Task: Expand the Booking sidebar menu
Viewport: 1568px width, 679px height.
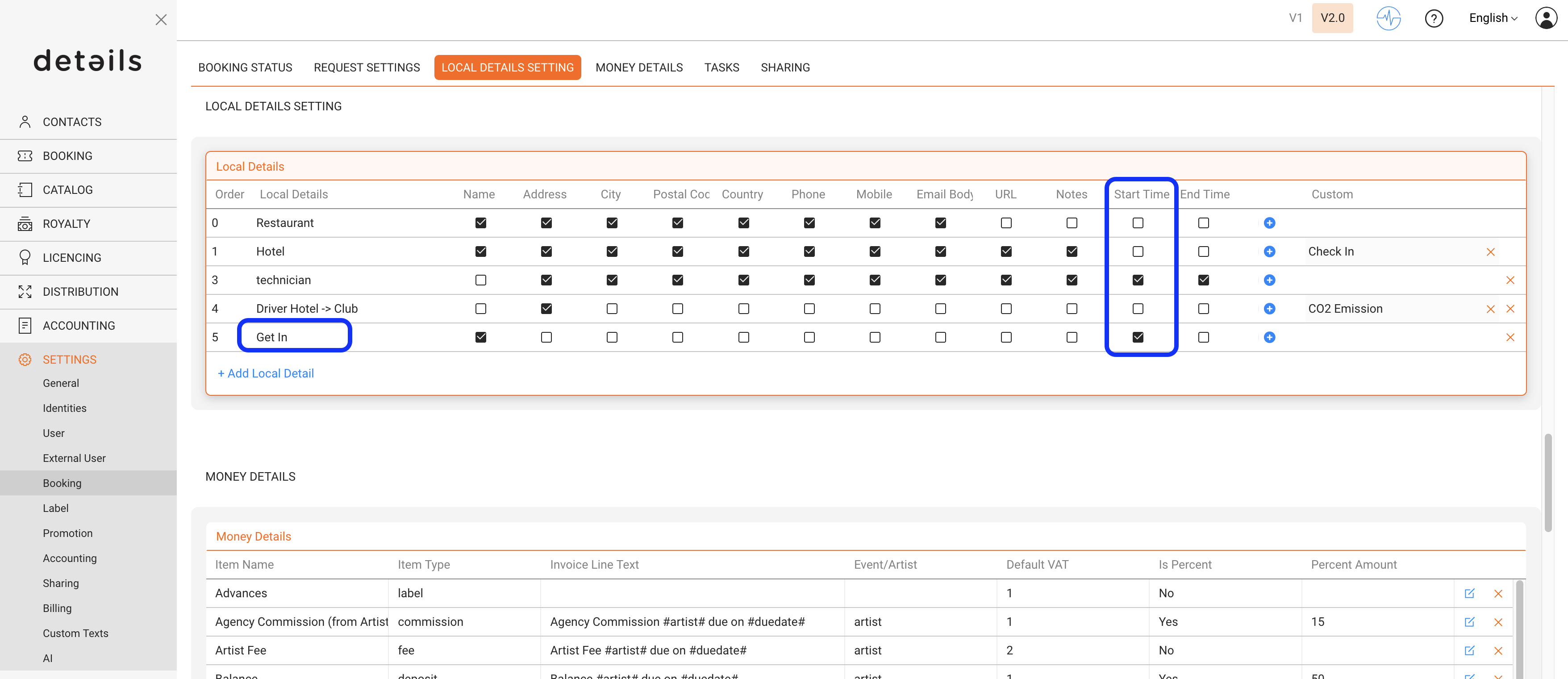Action: pos(67,156)
